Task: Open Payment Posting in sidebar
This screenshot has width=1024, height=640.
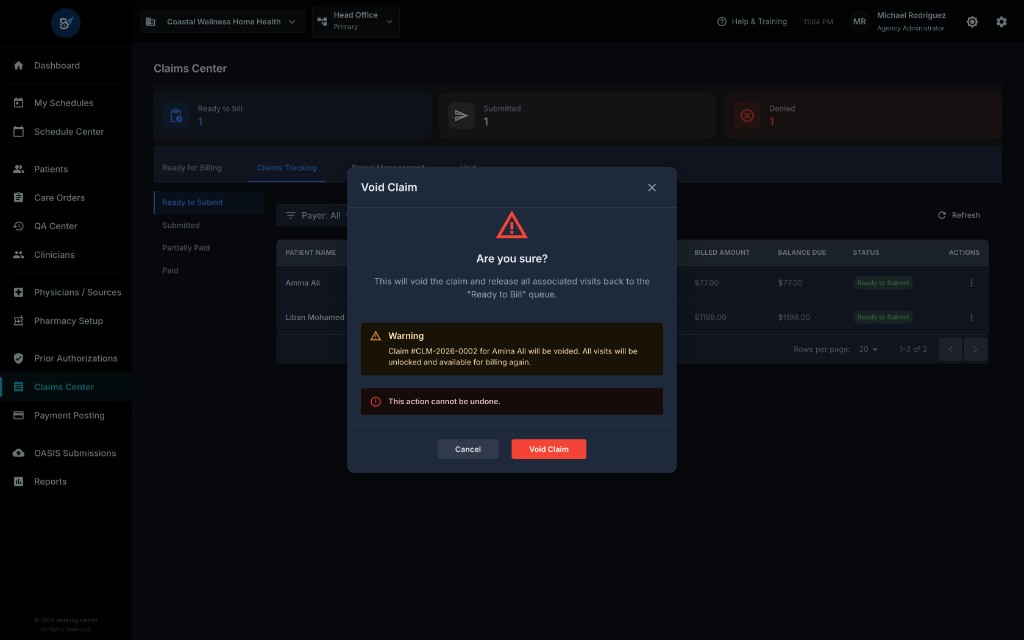Action: pyautogui.click(x=69, y=415)
